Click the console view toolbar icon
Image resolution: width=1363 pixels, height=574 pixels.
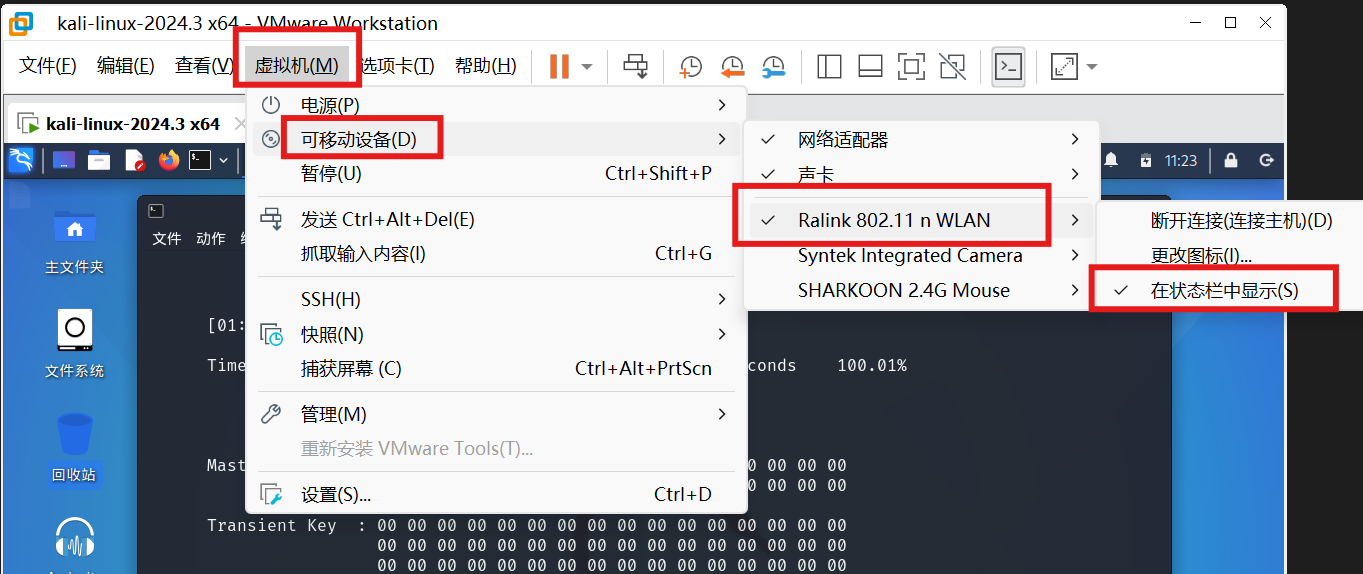pos(1008,67)
